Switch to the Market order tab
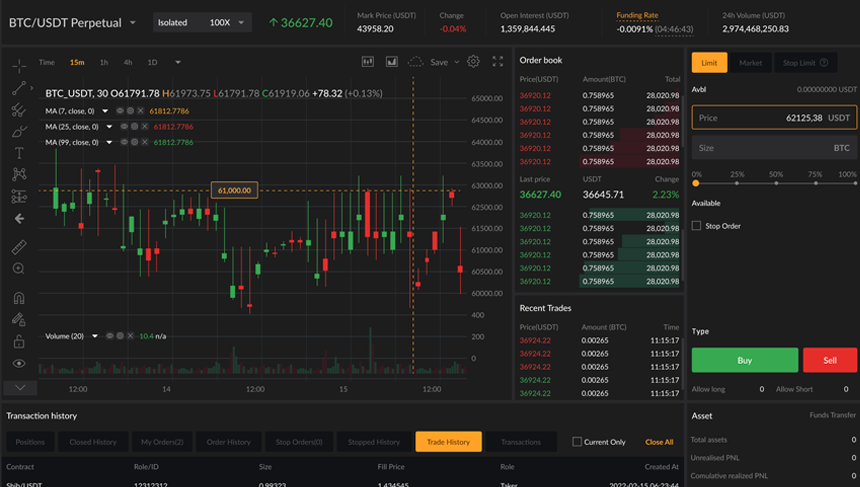This screenshot has height=487, width=860. coord(749,63)
